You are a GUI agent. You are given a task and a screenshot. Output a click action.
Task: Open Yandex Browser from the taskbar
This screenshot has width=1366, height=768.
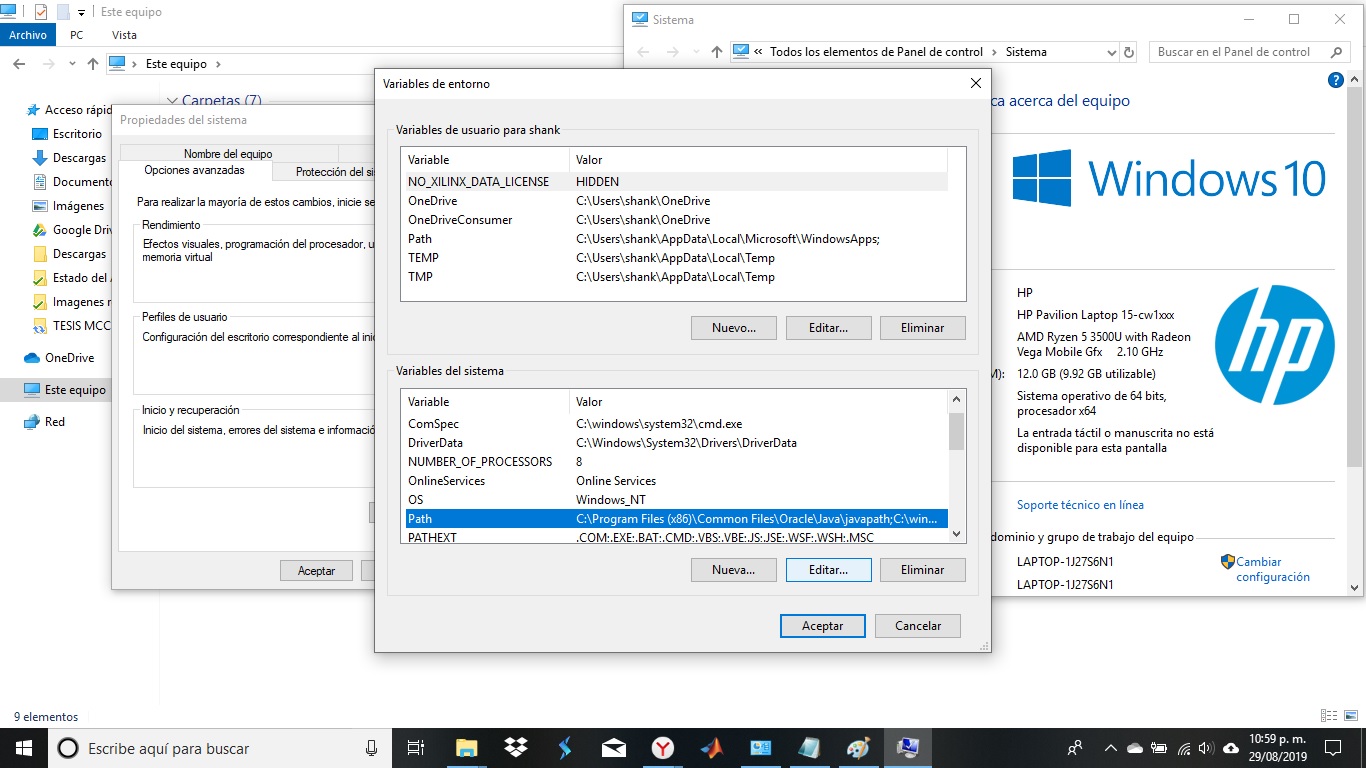[661, 747]
